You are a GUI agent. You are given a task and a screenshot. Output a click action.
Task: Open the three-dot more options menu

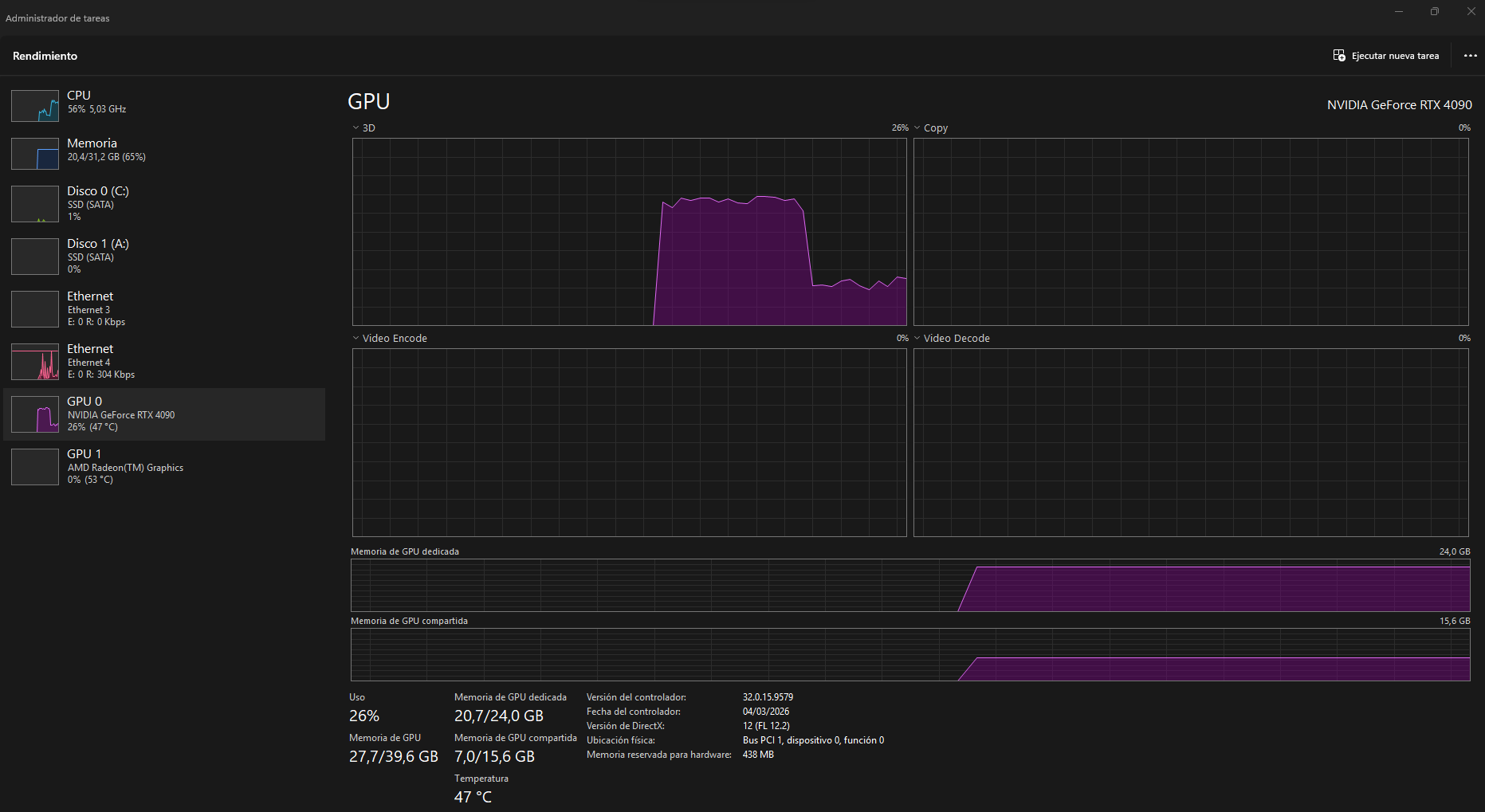[1471, 56]
